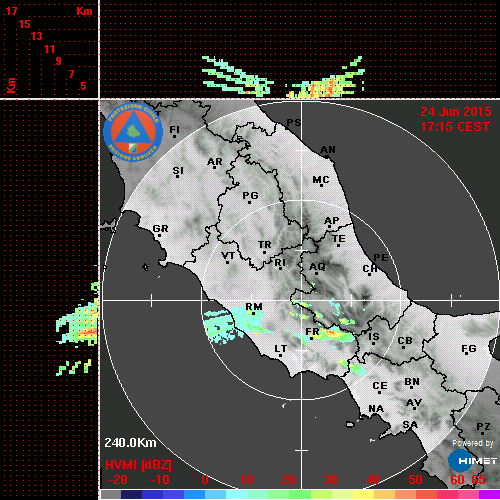Click the 17 Km altitude scale label

pos(11,11)
